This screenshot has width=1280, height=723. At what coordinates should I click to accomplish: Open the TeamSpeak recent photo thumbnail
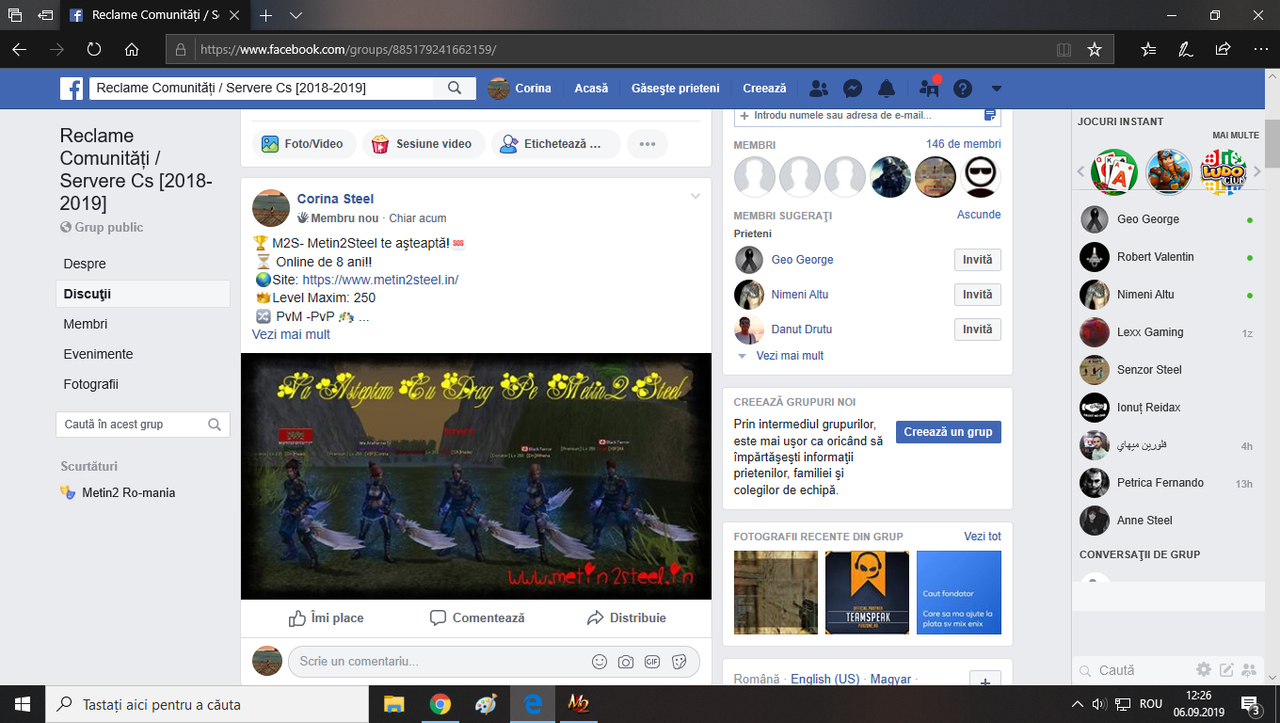(x=867, y=592)
